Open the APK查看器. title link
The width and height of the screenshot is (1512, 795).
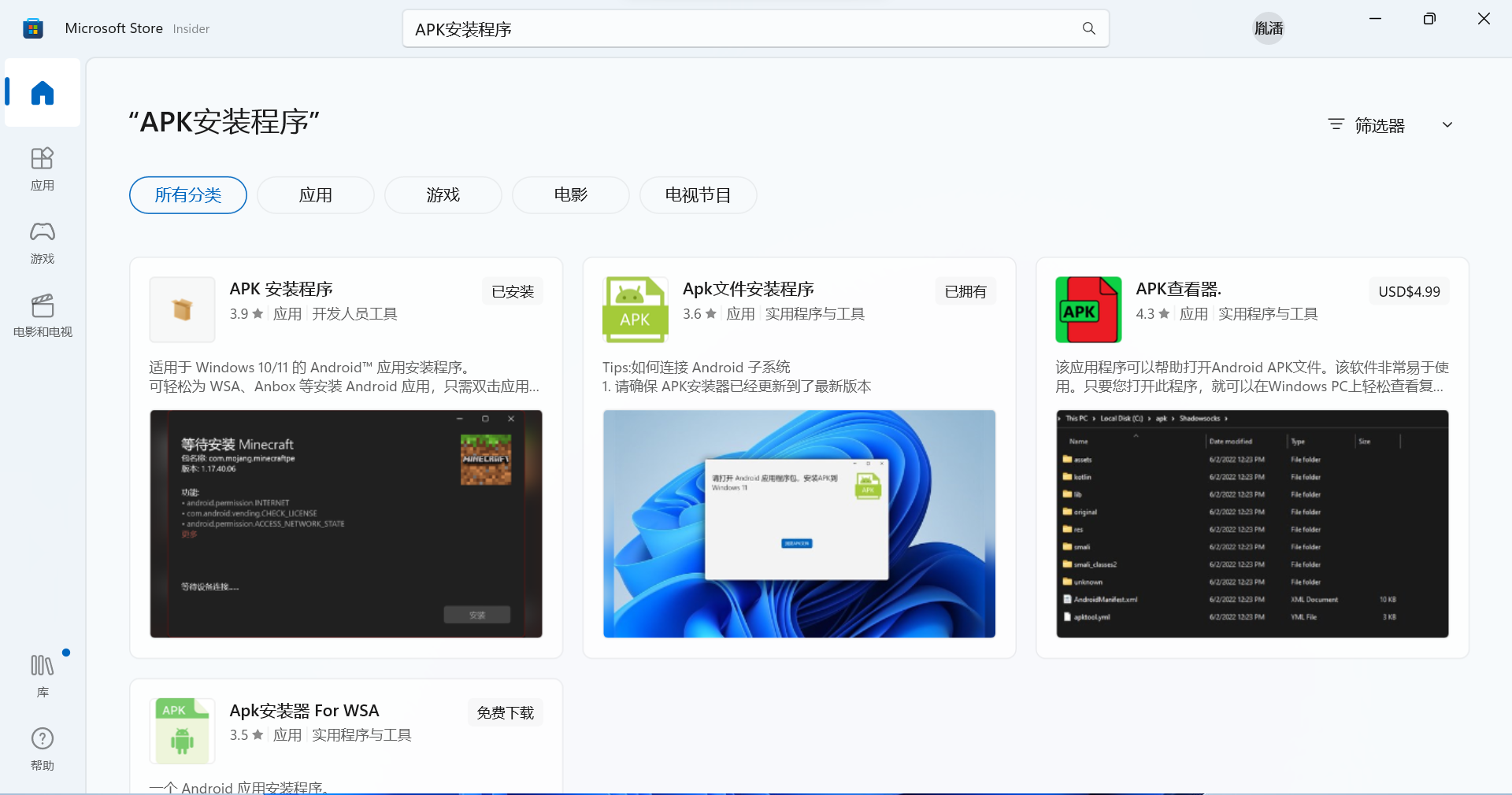(x=1178, y=289)
